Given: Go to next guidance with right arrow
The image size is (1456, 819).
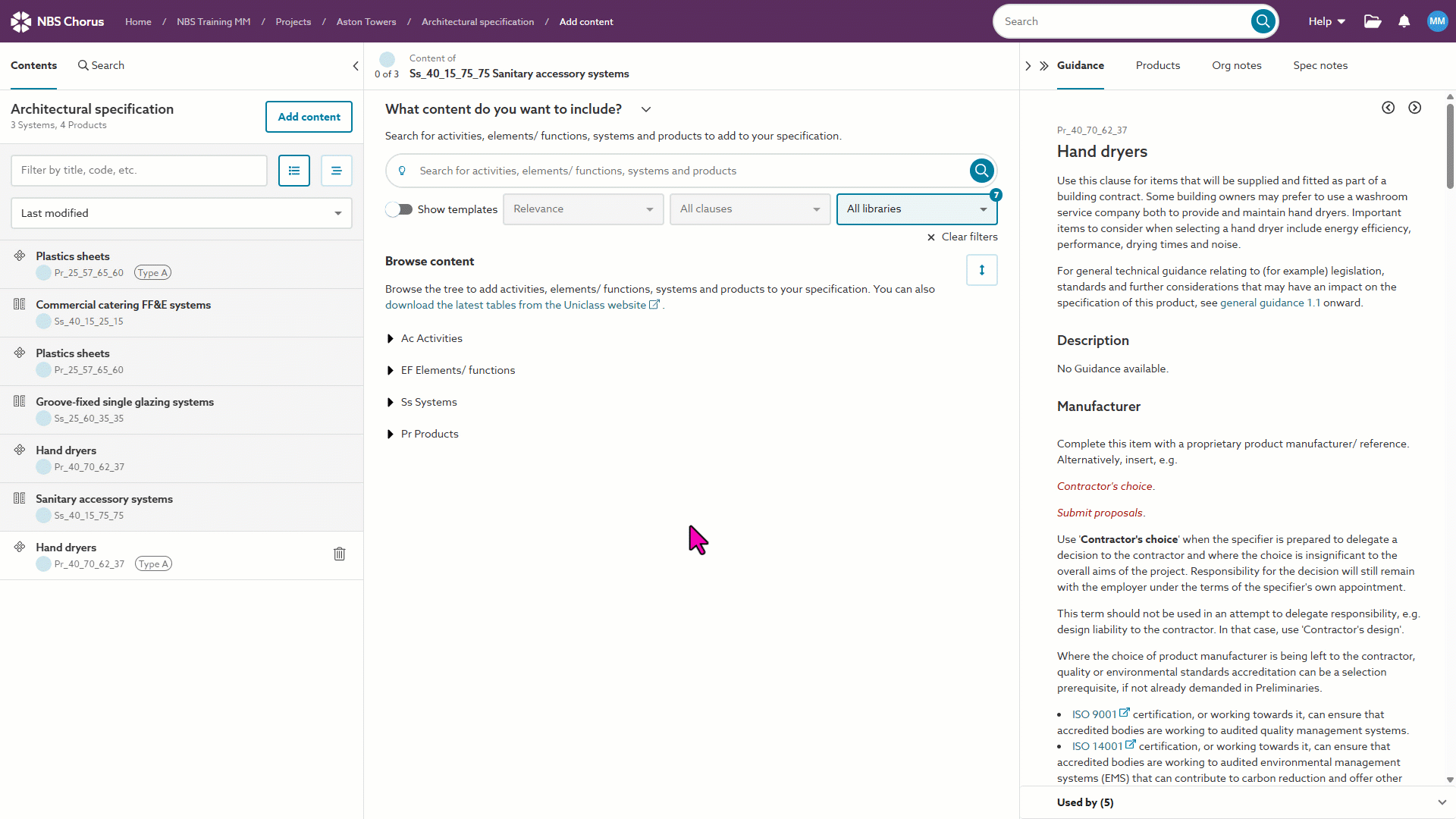Looking at the screenshot, I should [x=1414, y=108].
